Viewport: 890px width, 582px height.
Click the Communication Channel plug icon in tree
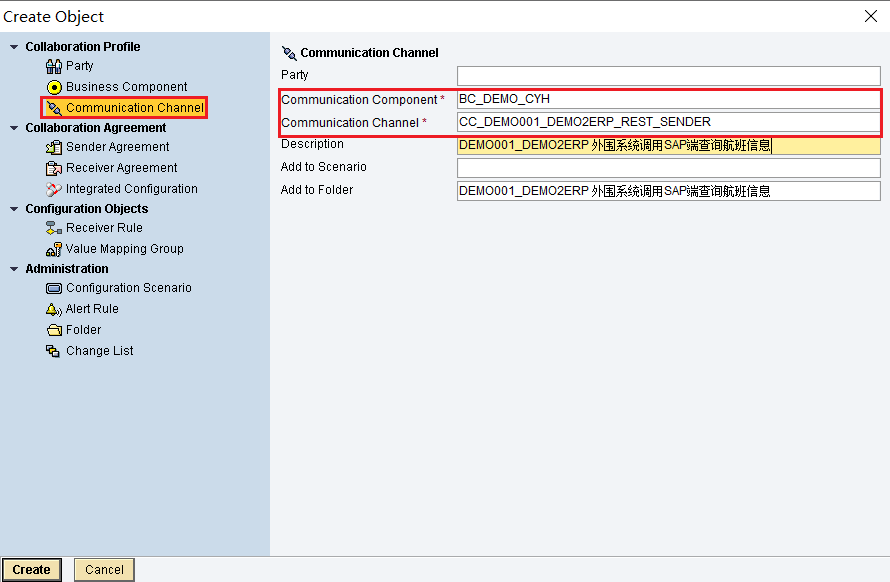[54, 108]
